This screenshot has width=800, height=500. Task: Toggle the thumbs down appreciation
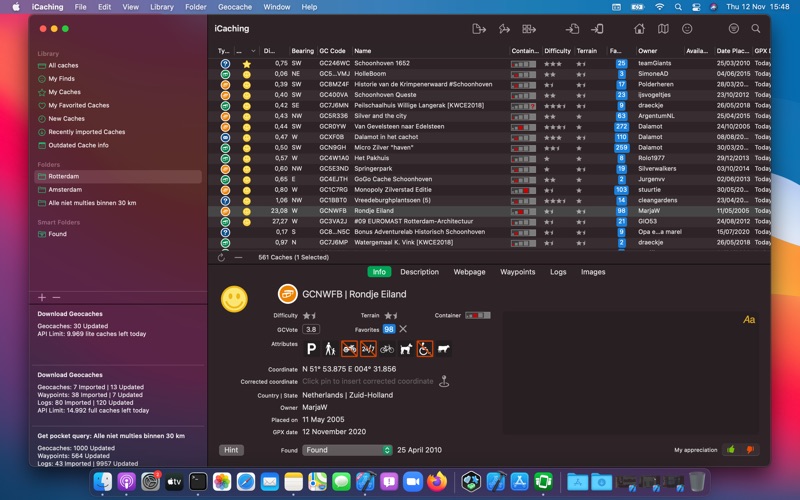[750, 450]
